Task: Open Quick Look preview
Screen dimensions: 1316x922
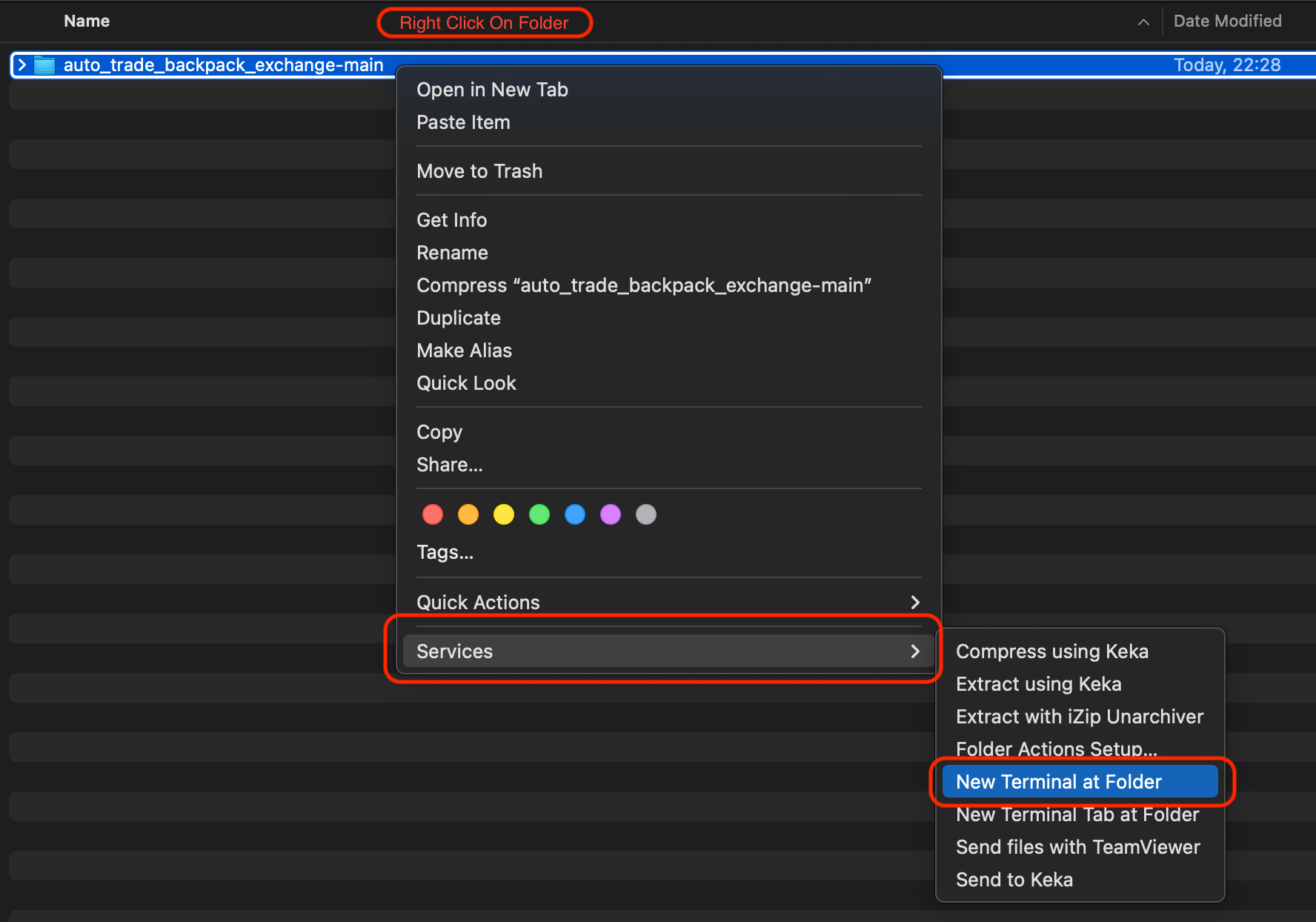Action: [668, 383]
